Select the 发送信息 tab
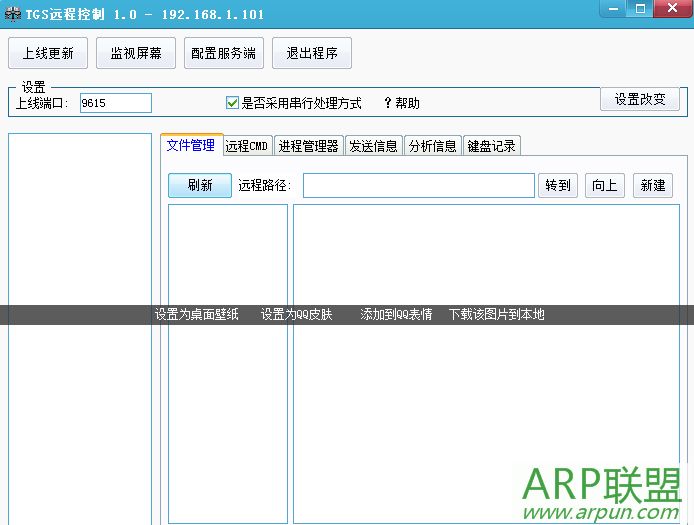Screen dimensions: 694x525 point(373,146)
